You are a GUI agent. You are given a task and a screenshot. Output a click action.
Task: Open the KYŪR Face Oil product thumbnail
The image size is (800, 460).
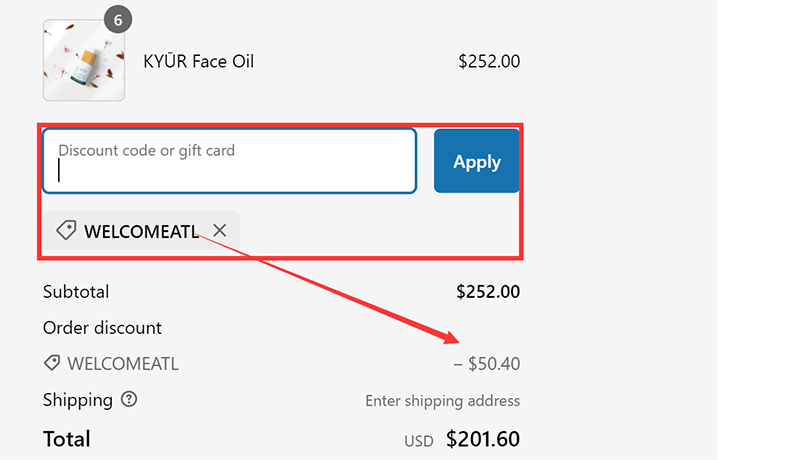coord(83,61)
